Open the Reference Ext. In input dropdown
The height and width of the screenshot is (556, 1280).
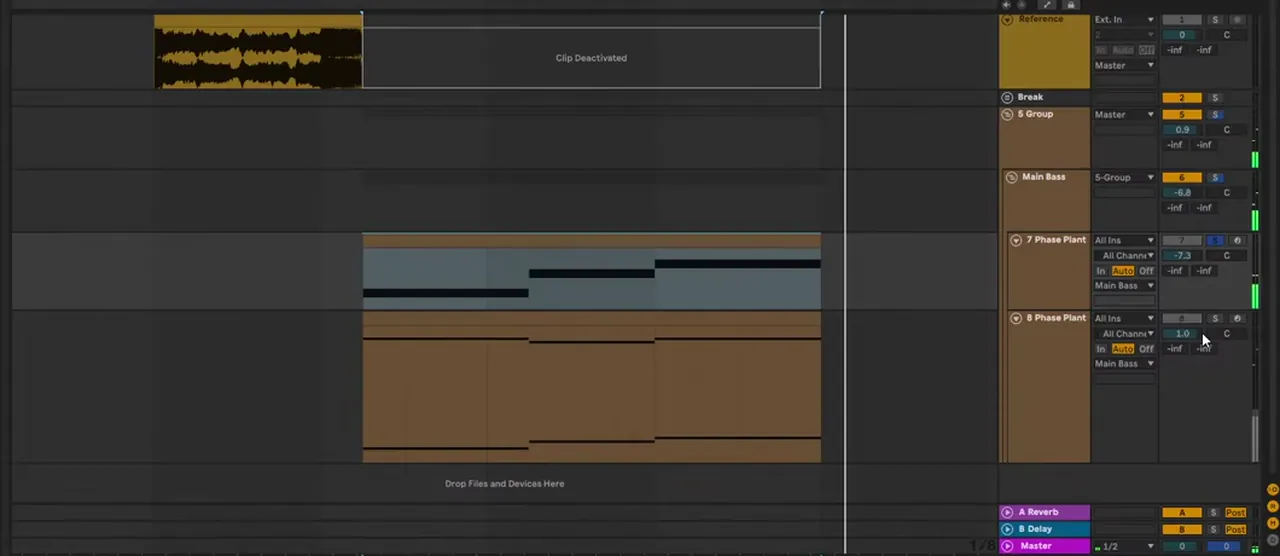[1124, 20]
